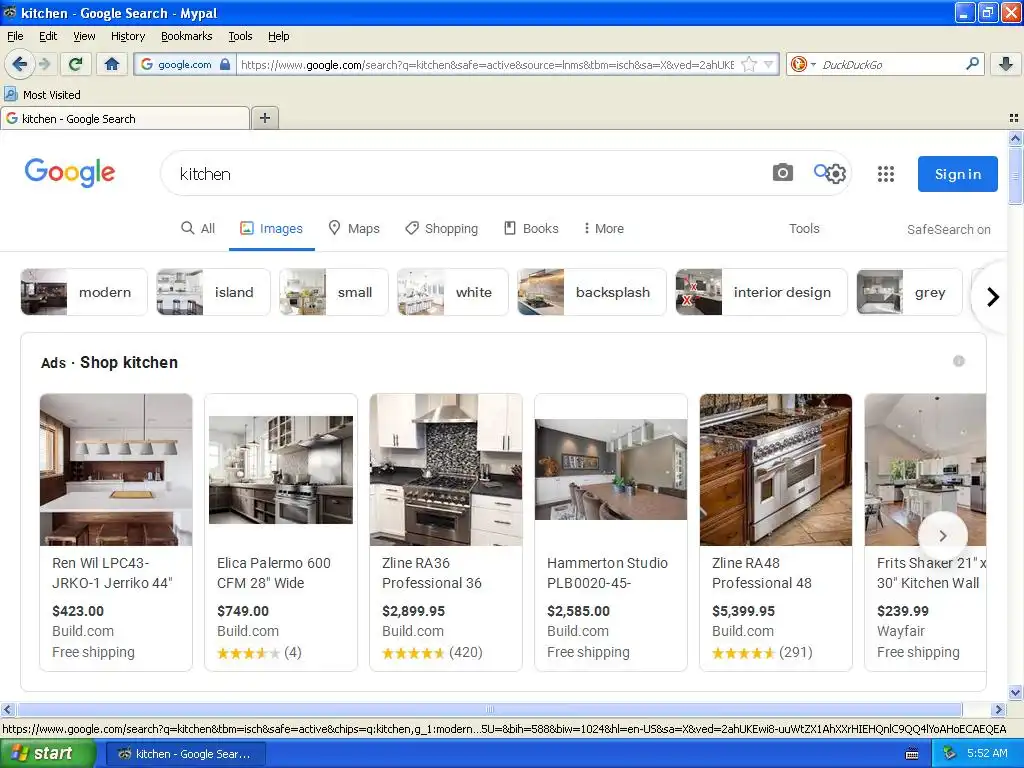Screen dimensions: 1024x768
Task: Open the Tools menu in the menu bar
Action: [240, 36]
